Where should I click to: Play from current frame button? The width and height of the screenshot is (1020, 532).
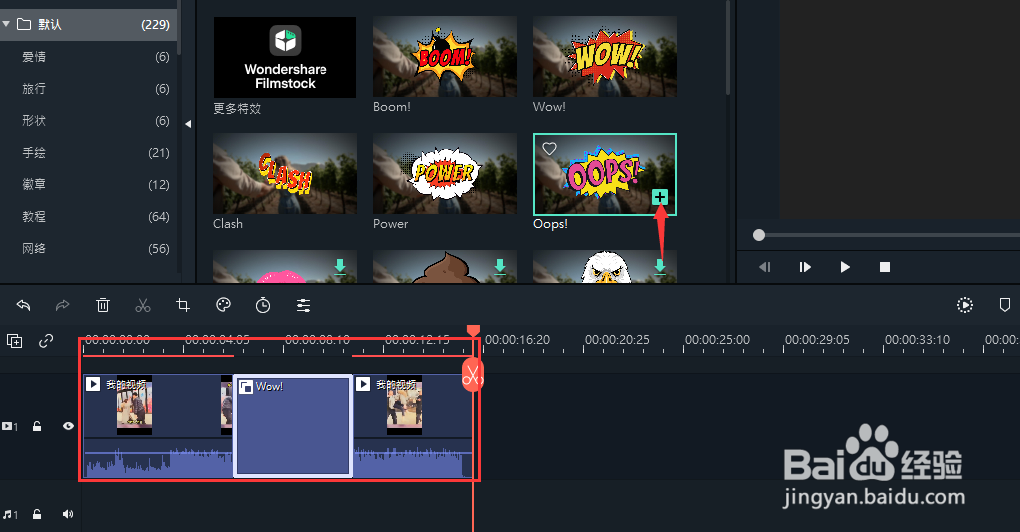(805, 267)
